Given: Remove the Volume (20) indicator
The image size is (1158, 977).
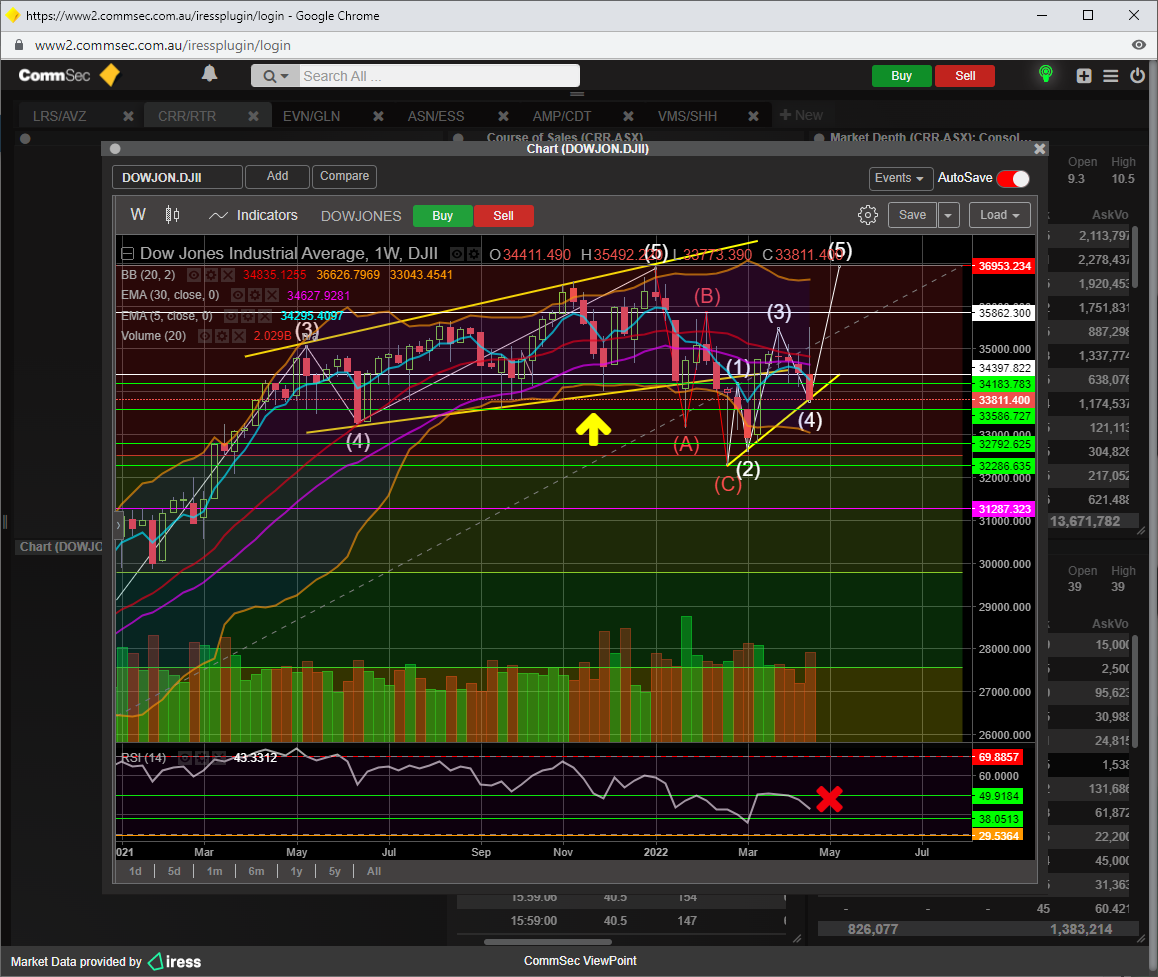Looking at the screenshot, I should pyautogui.click(x=239, y=336).
